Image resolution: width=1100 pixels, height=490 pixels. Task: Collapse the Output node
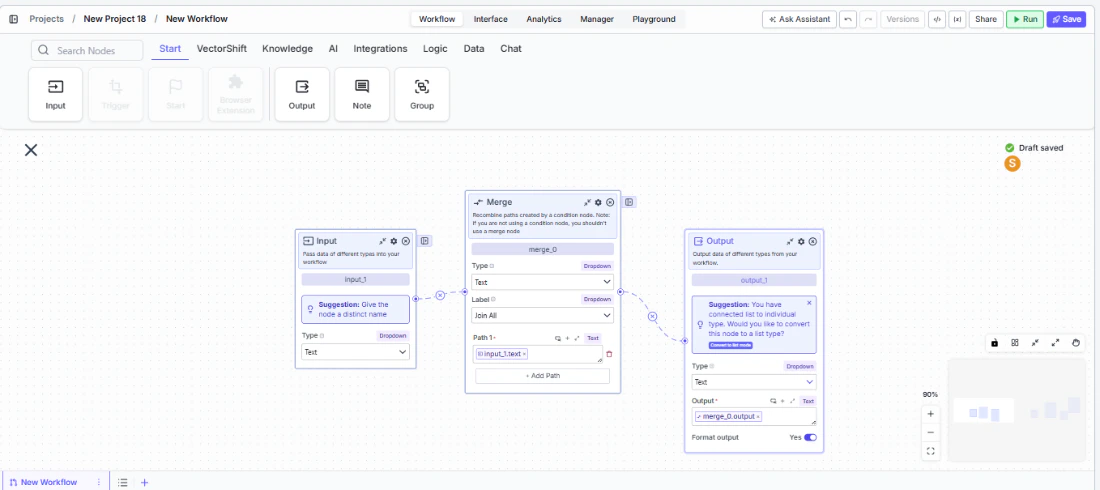point(790,241)
